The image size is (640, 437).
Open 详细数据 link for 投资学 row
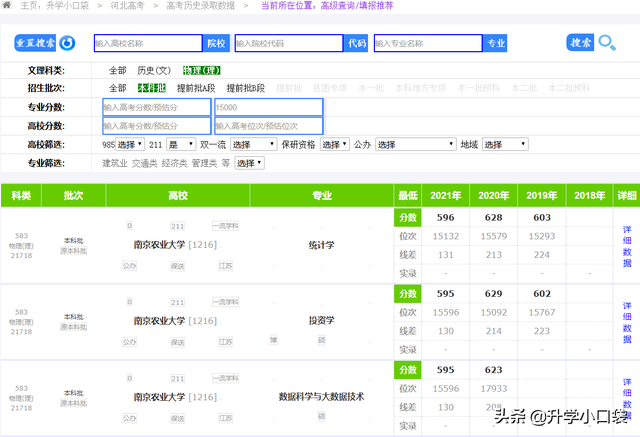tap(627, 322)
